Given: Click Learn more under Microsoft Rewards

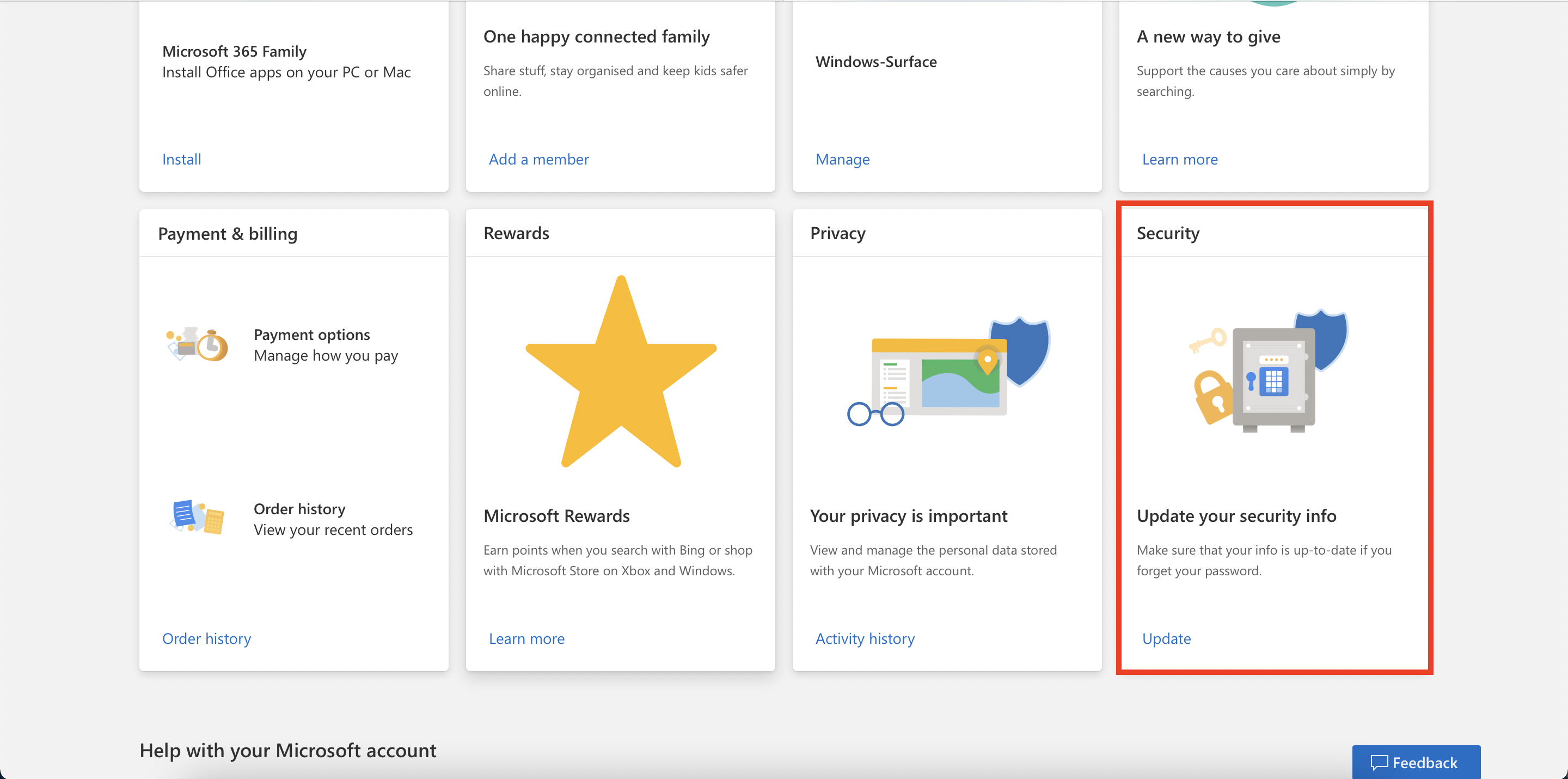Looking at the screenshot, I should click(526, 638).
